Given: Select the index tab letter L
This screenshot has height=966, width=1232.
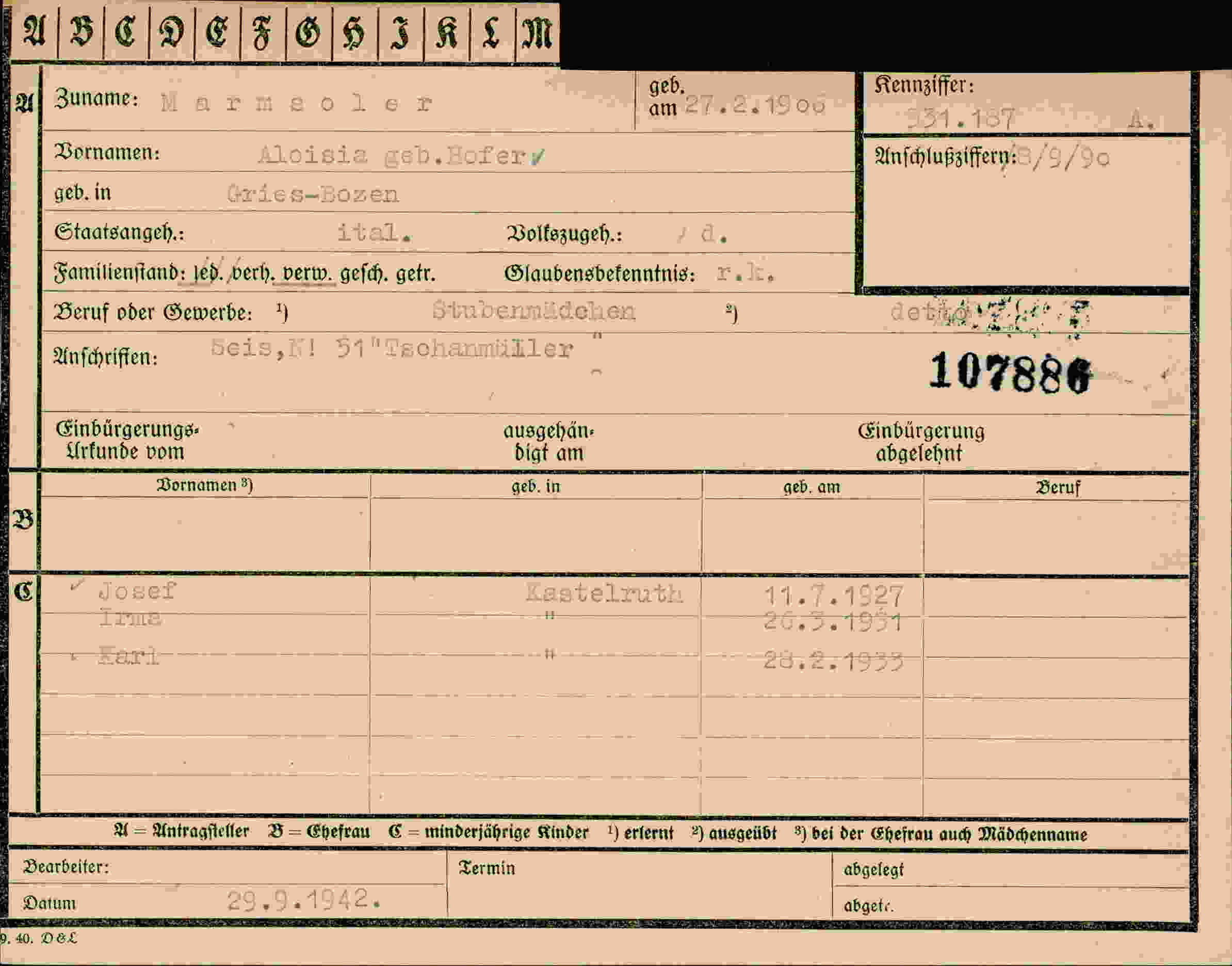Looking at the screenshot, I should coord(491,31).
